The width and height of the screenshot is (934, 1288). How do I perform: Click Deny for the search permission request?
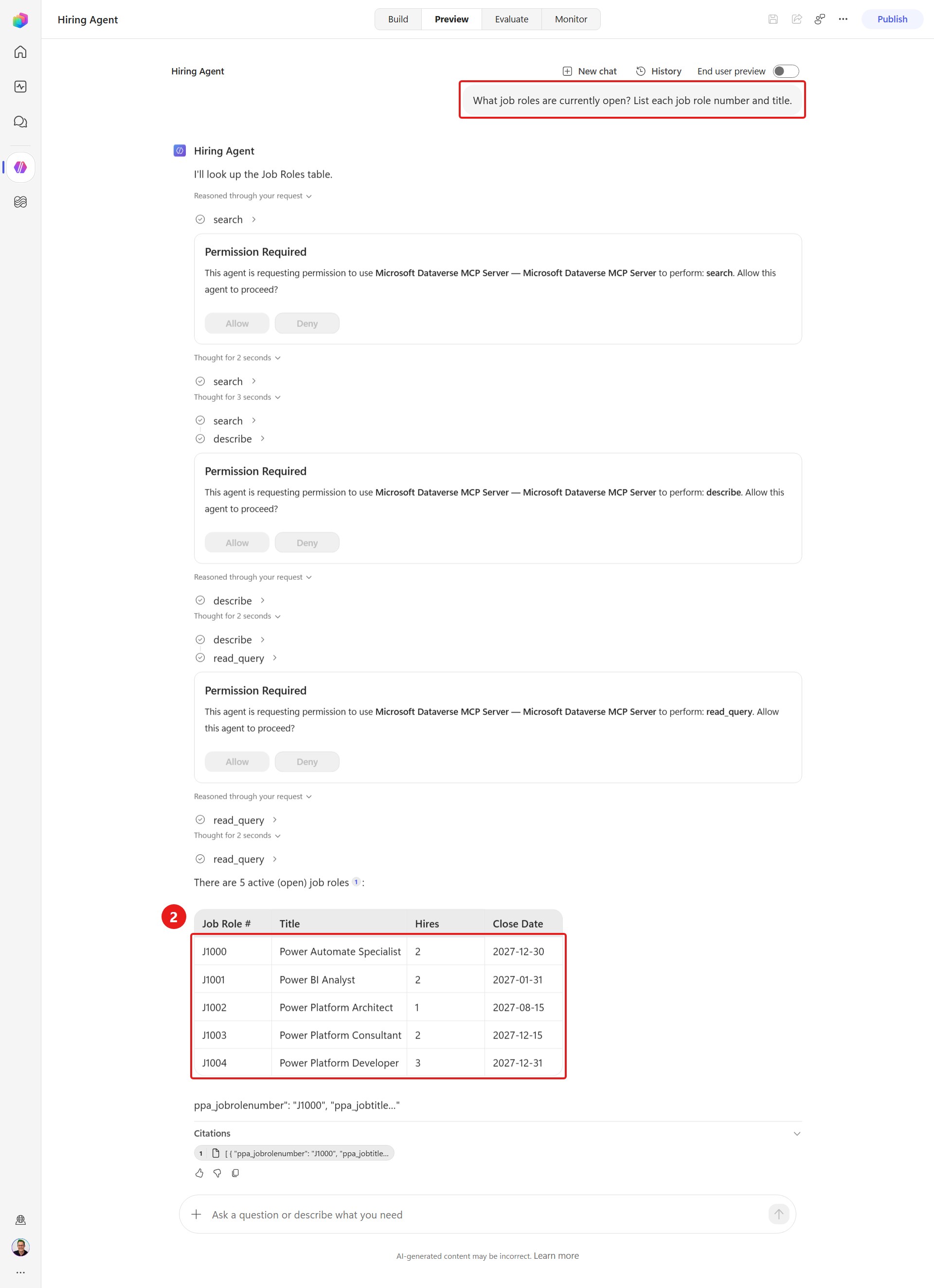coord(307,323)
